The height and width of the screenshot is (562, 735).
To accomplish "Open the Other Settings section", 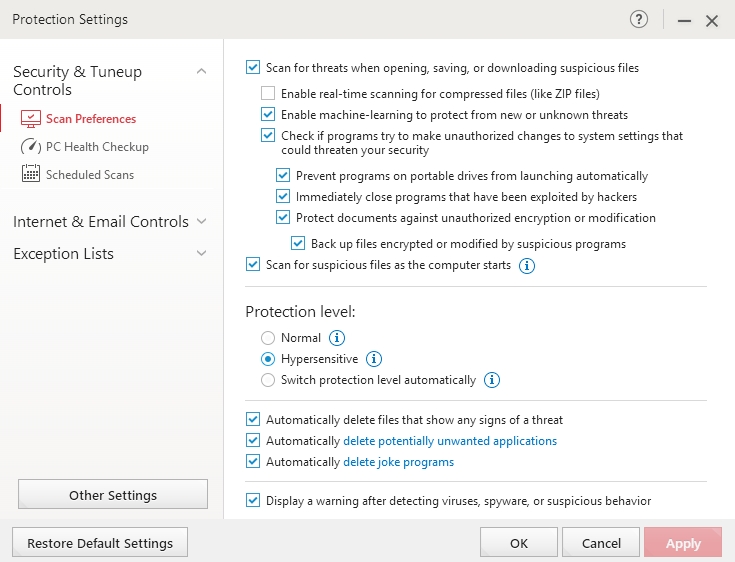I will tap(113, 495).
